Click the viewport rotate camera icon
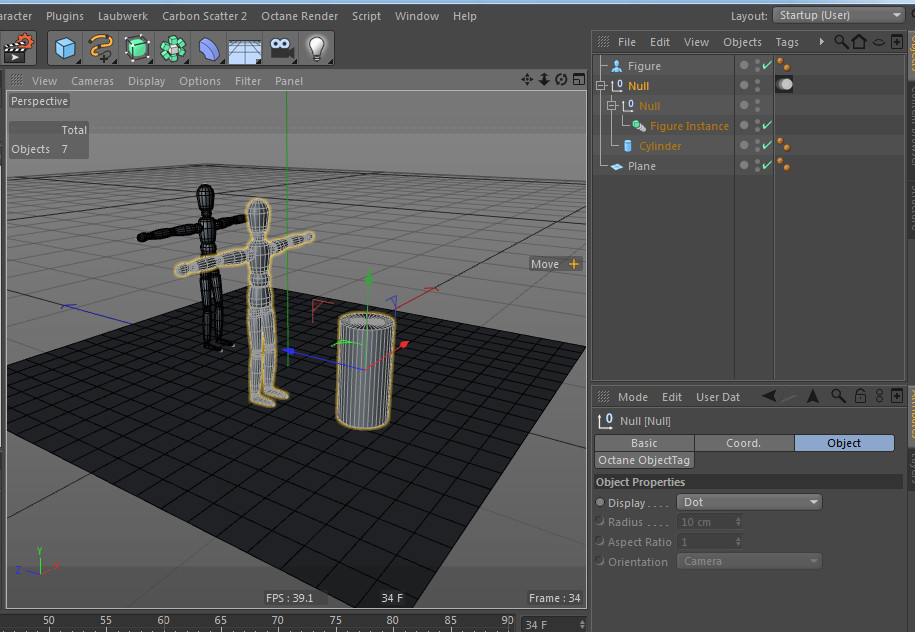This screenshot has width=915, height=632. 561,80
